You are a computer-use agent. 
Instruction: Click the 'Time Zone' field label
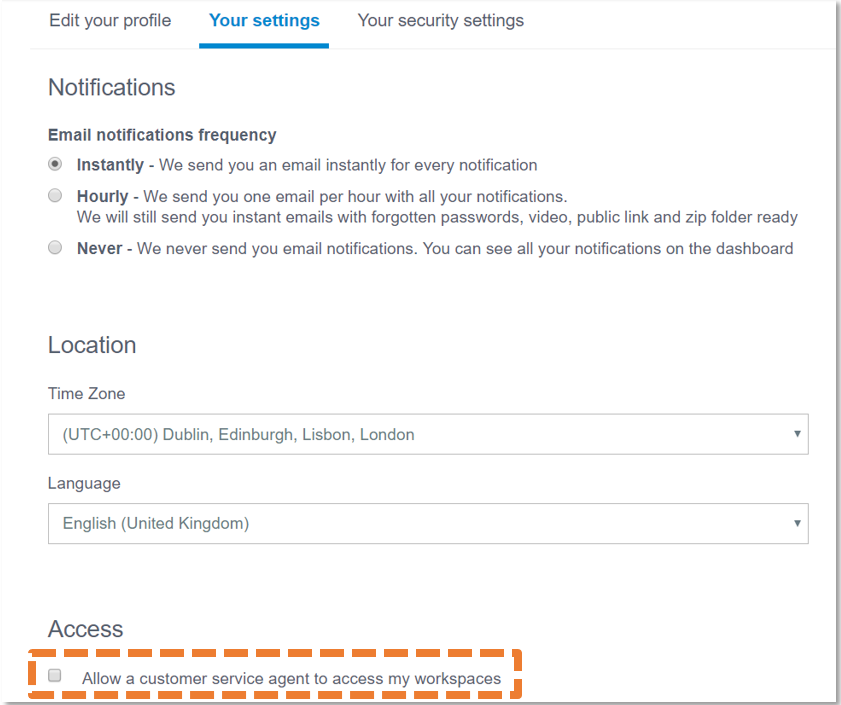point(87,394)
